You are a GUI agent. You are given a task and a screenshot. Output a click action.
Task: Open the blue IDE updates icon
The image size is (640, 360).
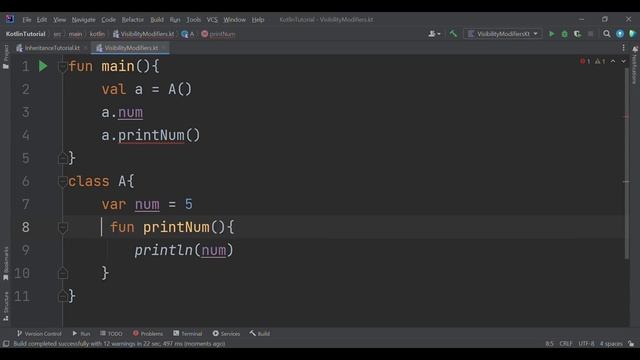620,34
